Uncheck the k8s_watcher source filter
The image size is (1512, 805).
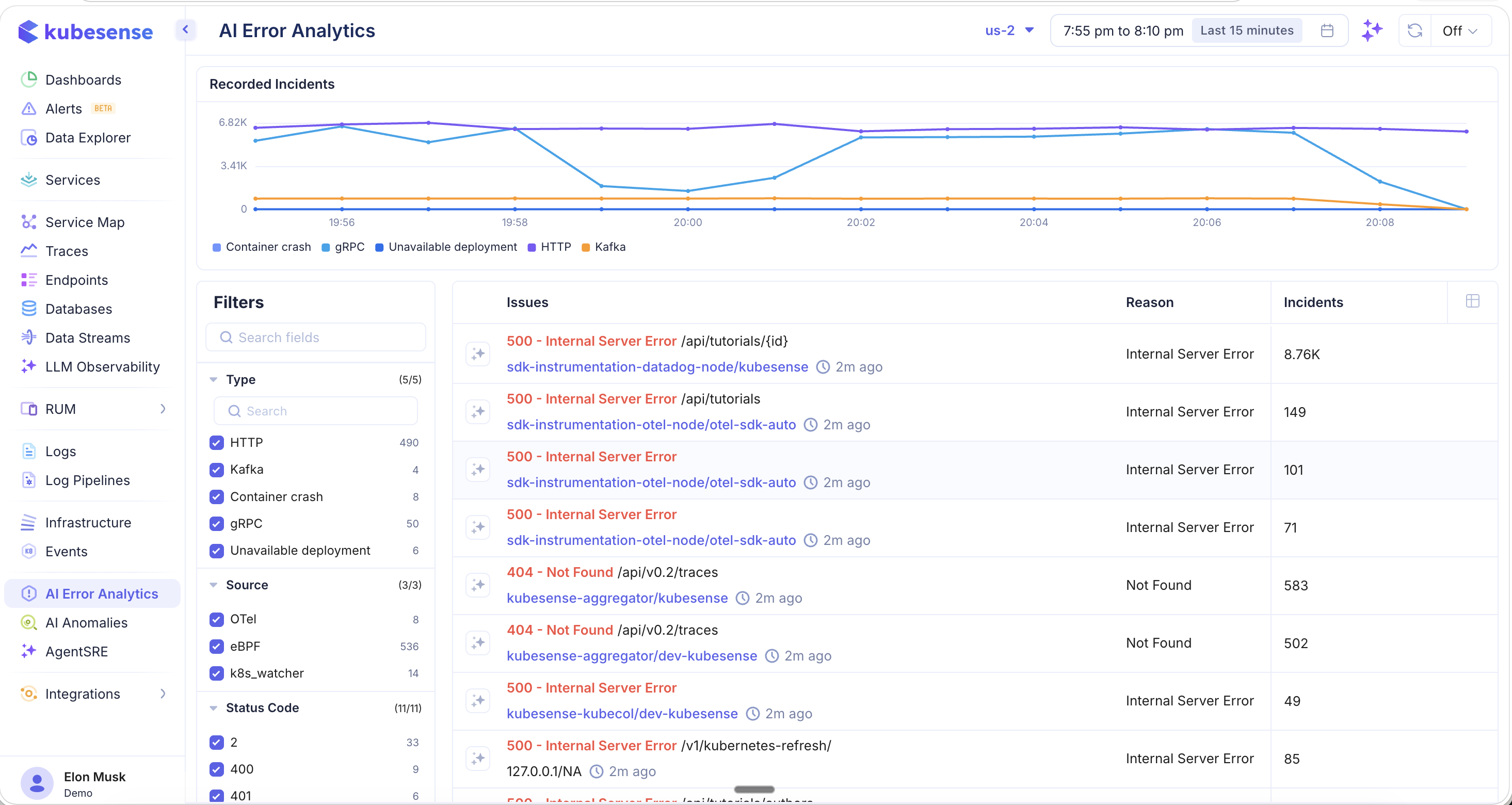pyautogui.click(x=217, y=673)
